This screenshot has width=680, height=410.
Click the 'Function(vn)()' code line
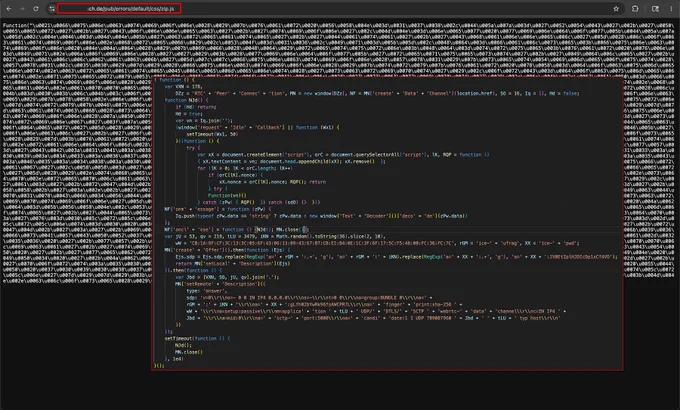pos(227,195)
